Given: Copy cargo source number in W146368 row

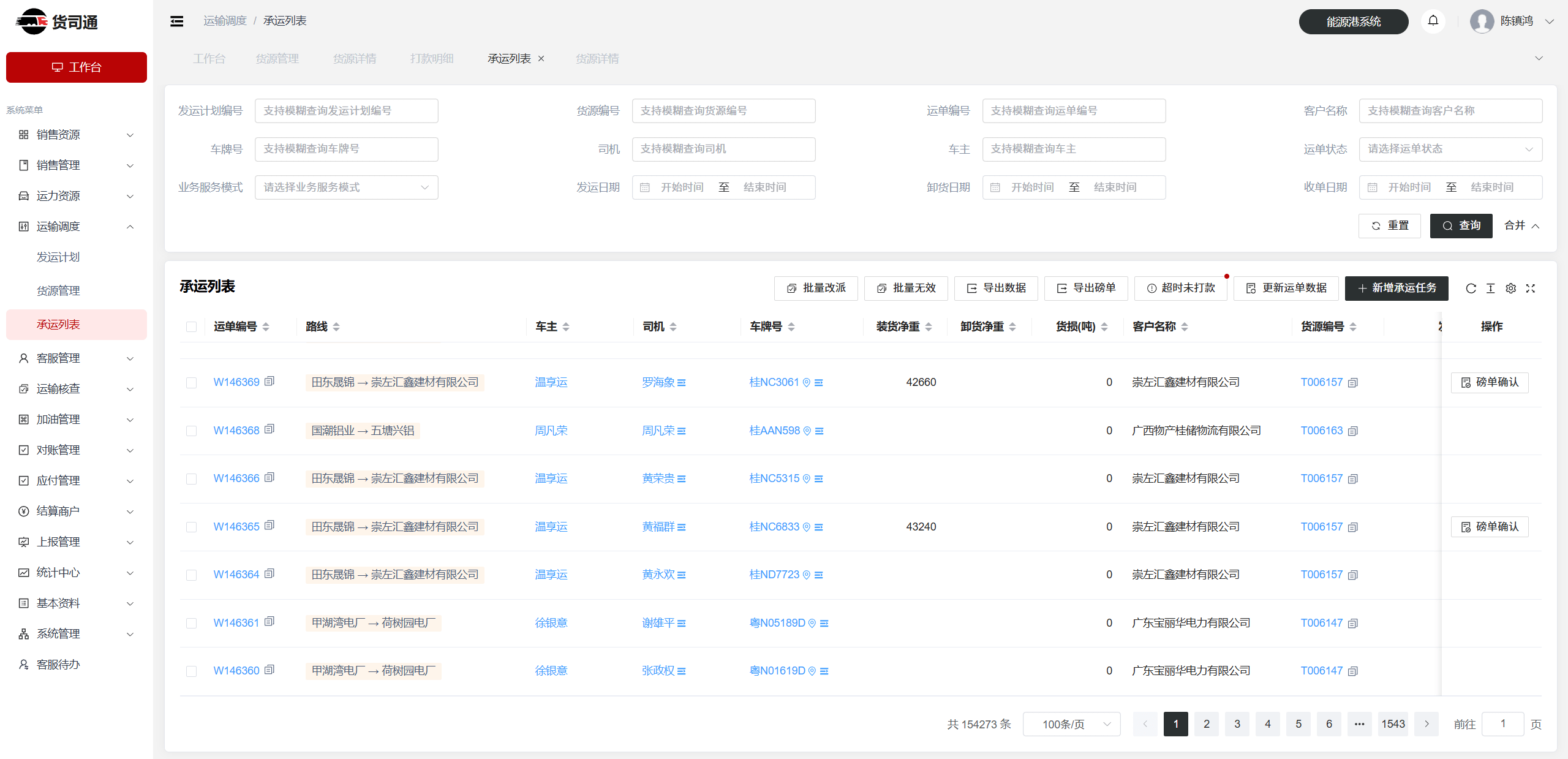Looking at the screenshot, I should [1353, 431].
